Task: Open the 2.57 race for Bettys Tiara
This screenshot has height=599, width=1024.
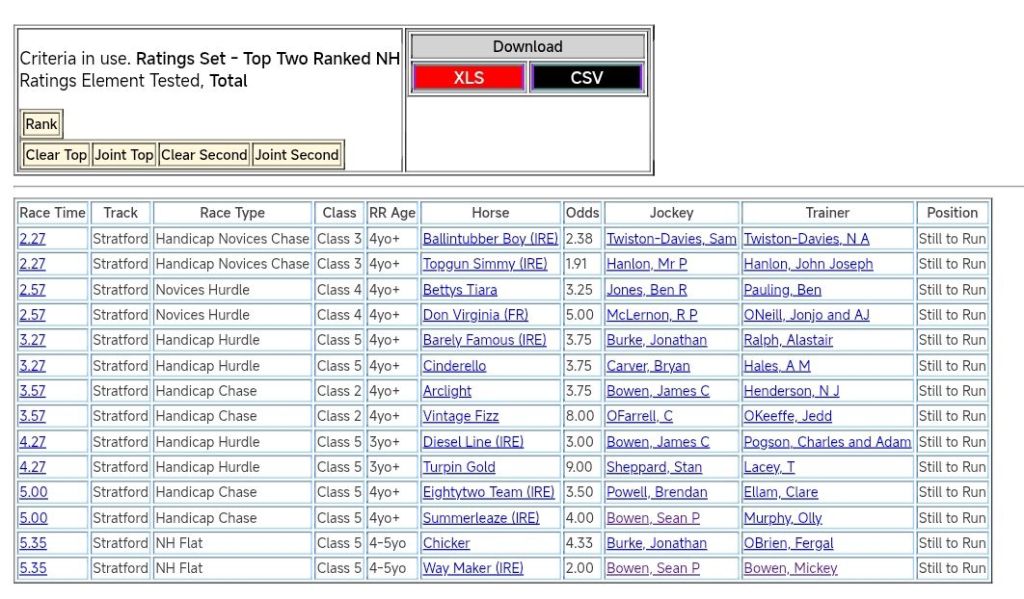Action: (32, 290)
